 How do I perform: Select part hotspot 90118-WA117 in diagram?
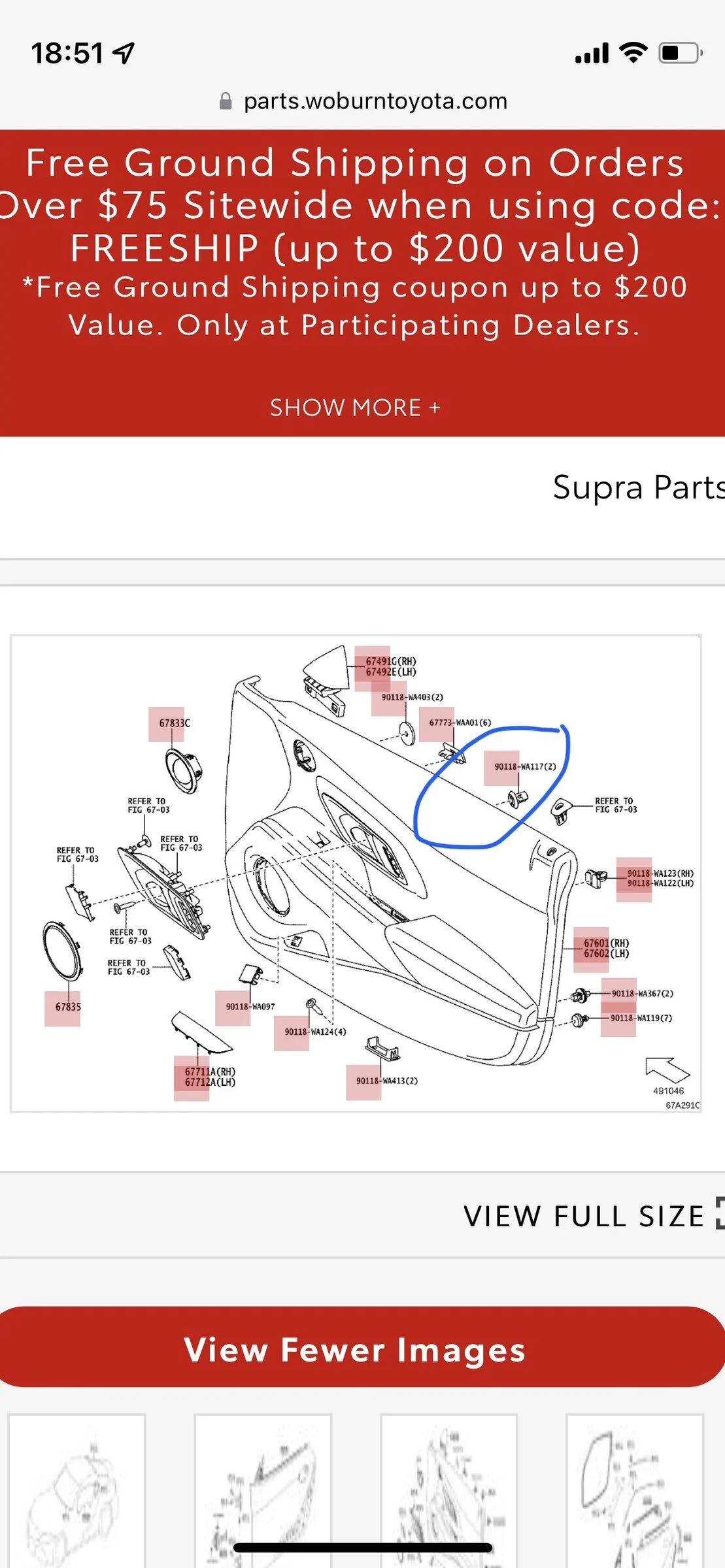501,768
